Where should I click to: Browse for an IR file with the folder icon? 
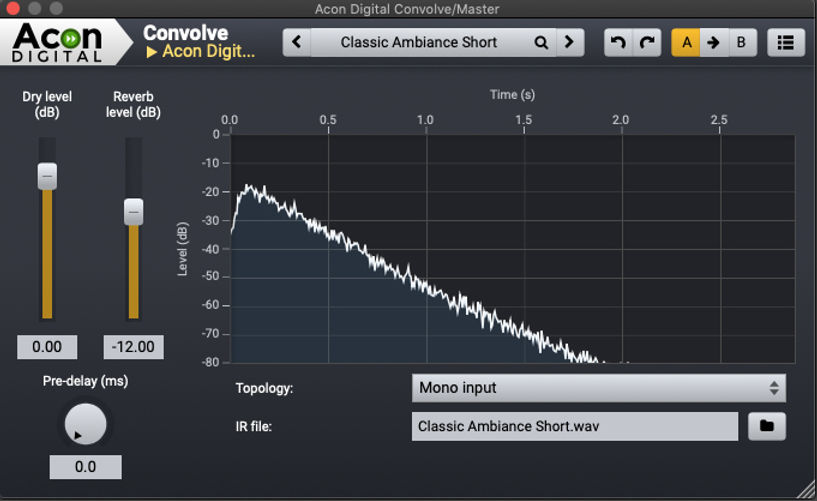tap(766, 426)
